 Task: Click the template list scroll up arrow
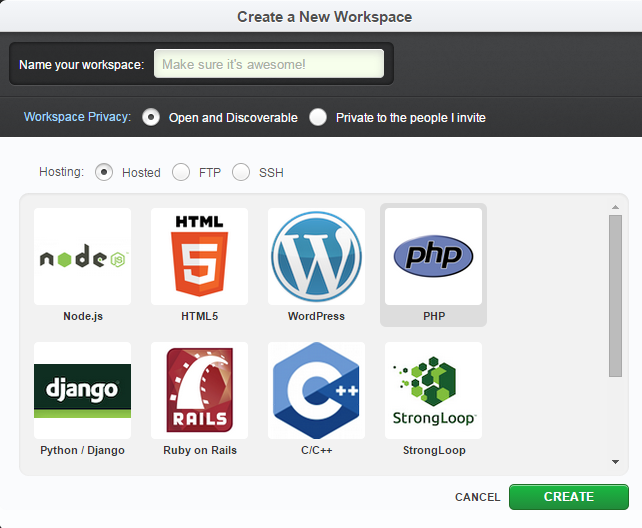[615, 208]
